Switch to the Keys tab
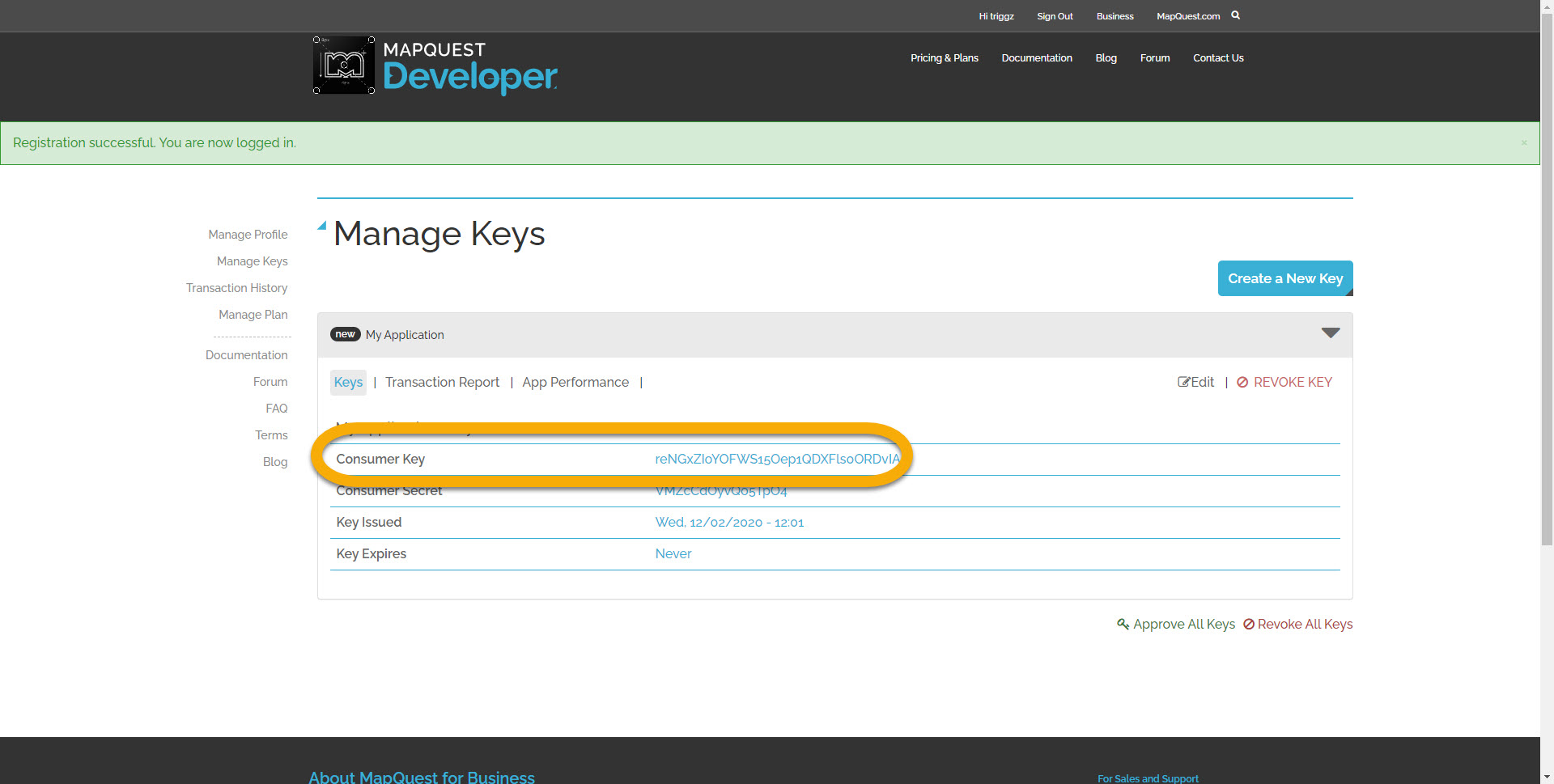 tap(348, 383)
